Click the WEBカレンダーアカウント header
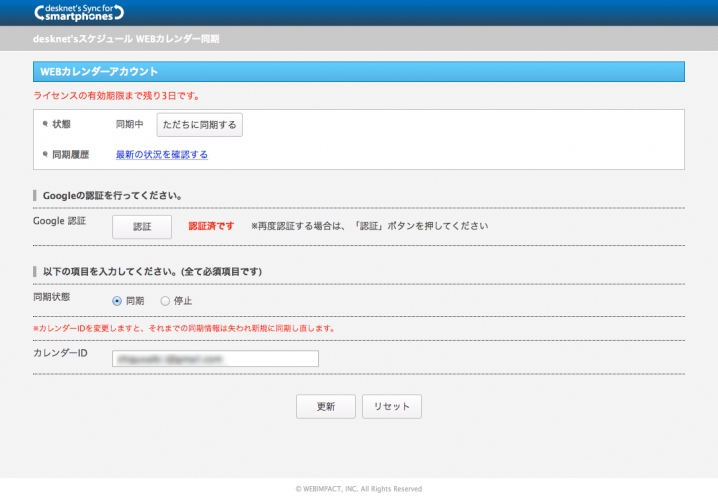The image size is (718, 500). point(359,72)
